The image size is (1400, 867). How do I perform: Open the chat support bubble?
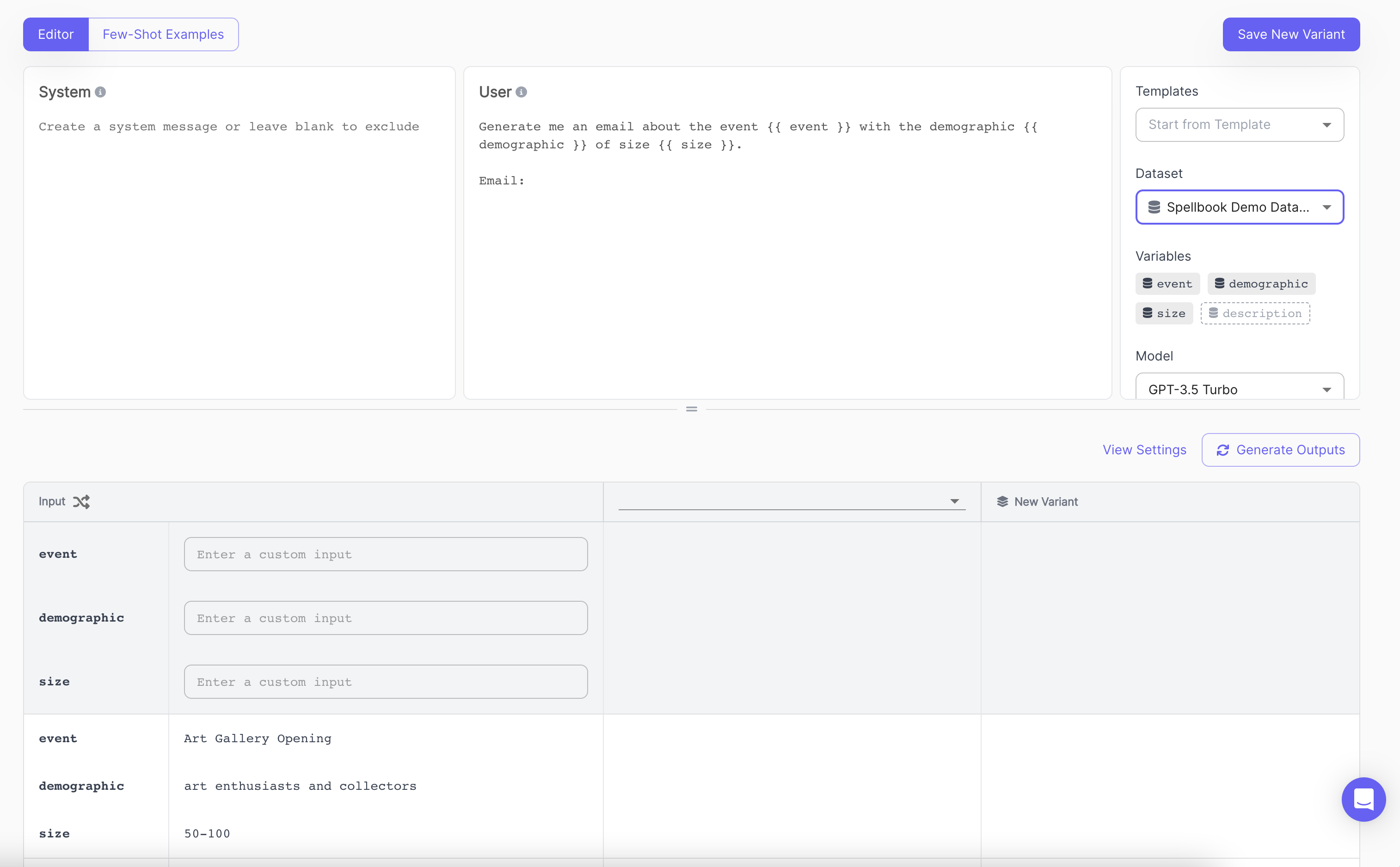click(x=1363, y=800)
